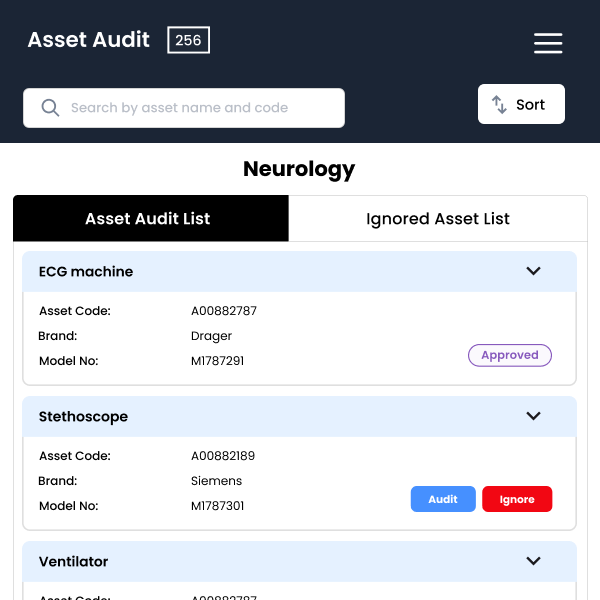
Task: Select the Stethoscope header name
Action: click(83, 416)
